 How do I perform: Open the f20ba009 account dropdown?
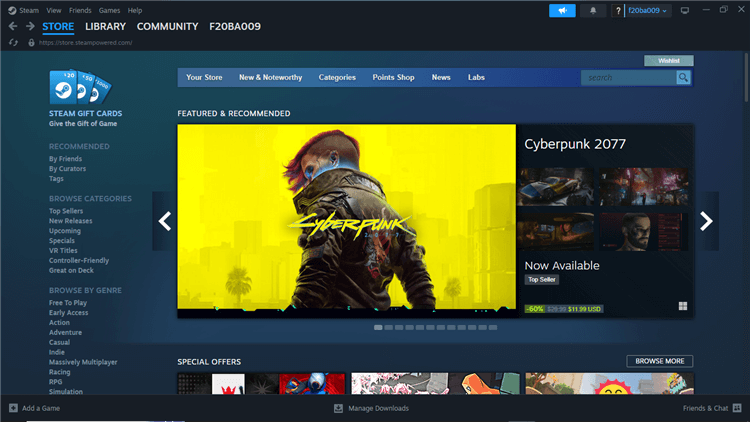(x=648, y=11)
